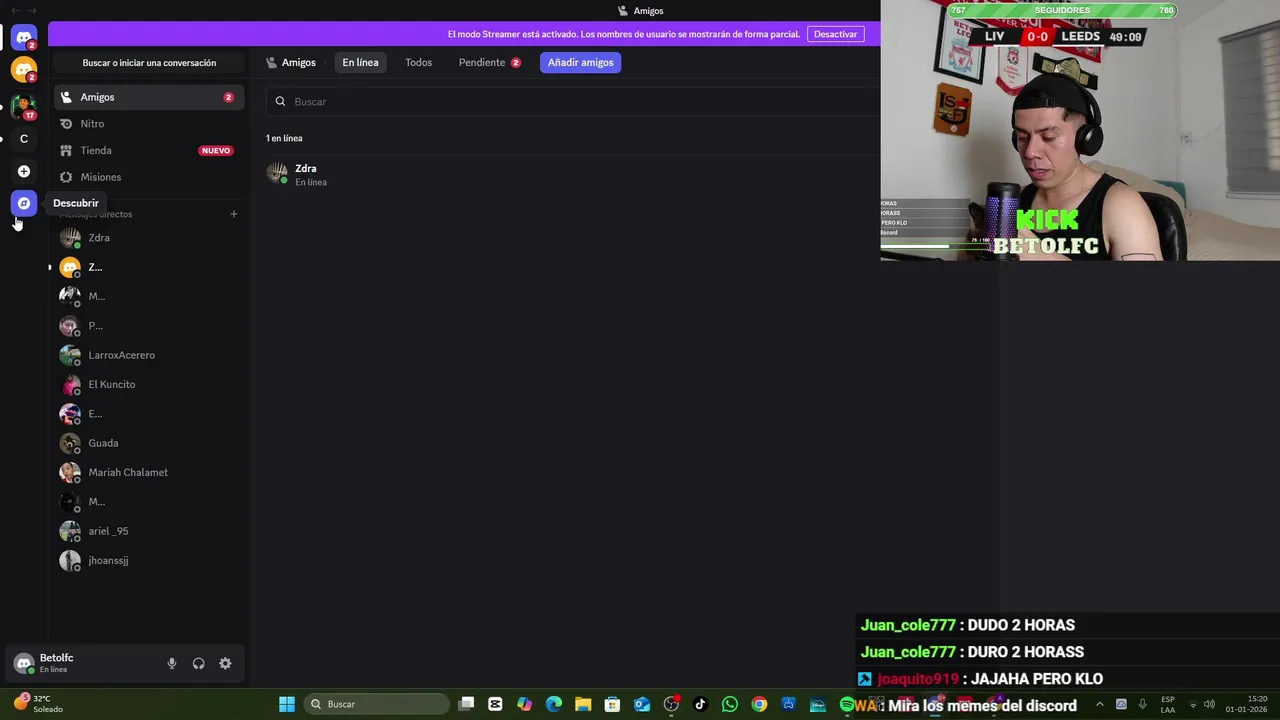This screenshot has width=1280, height=720.
Task: Open online friend Zdra row
Action: pos(573,174)
